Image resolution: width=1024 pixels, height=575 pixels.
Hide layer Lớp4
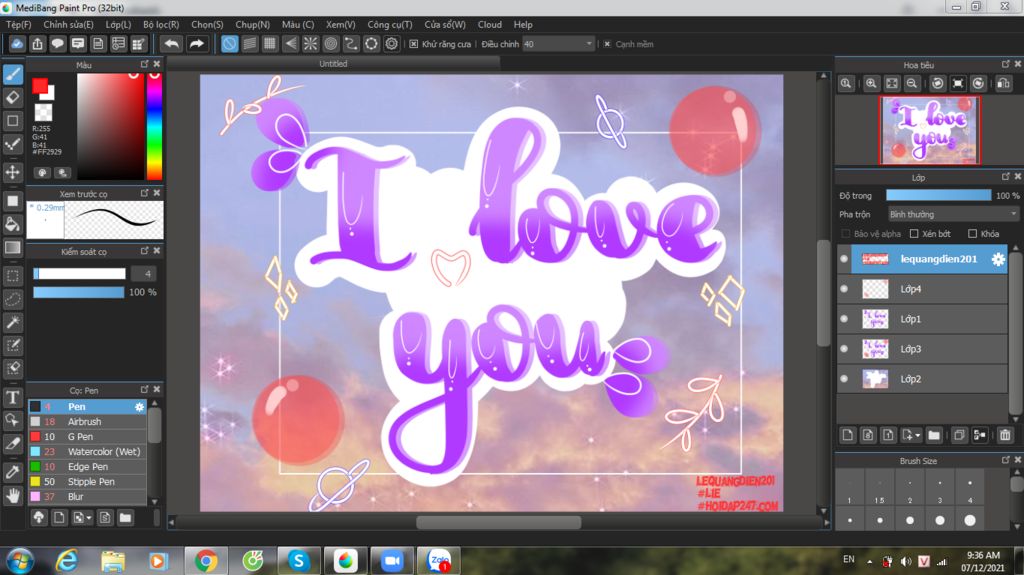click(x=844, y=289)
